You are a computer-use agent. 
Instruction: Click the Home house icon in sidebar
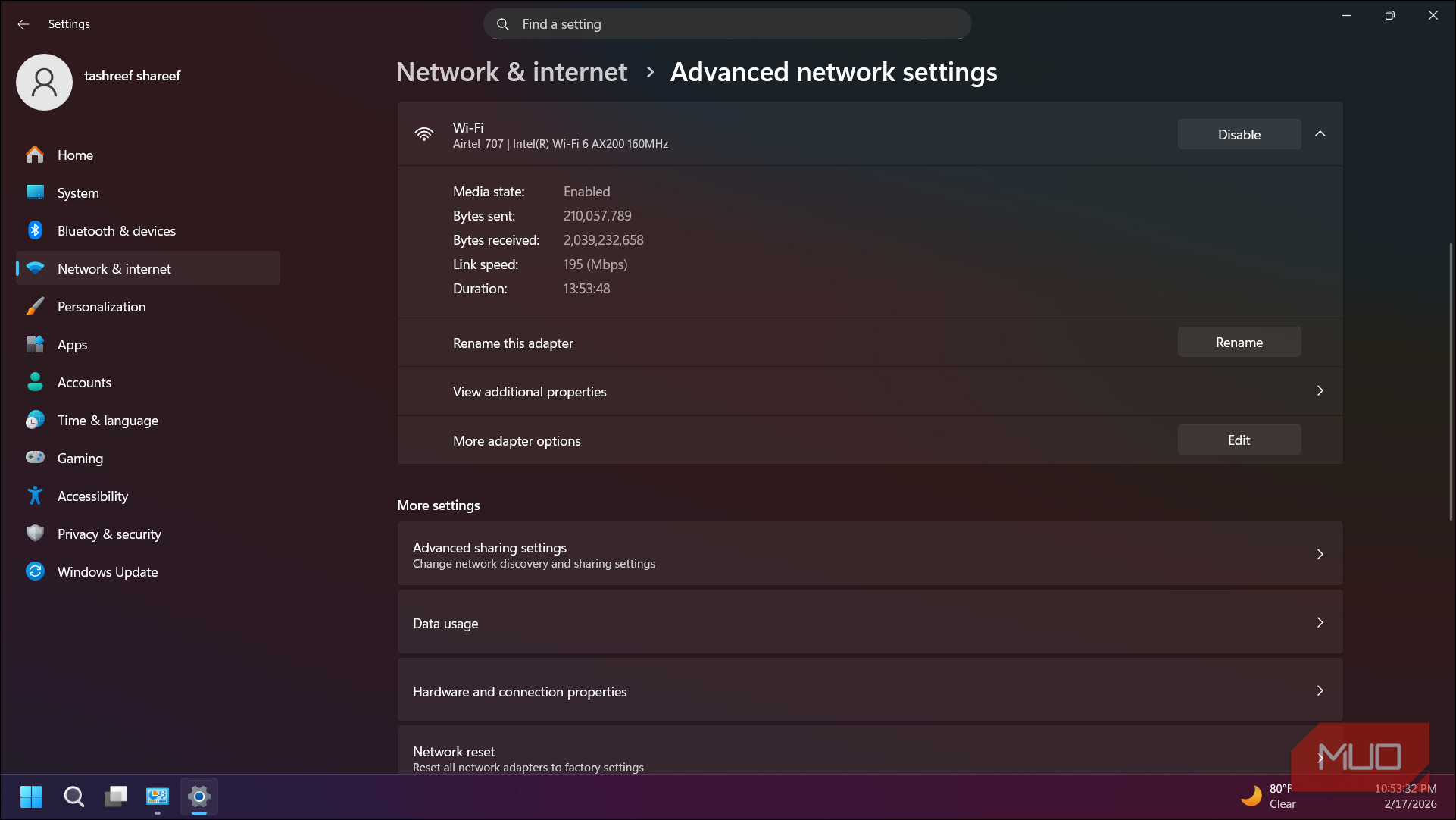tap(35, 155)
